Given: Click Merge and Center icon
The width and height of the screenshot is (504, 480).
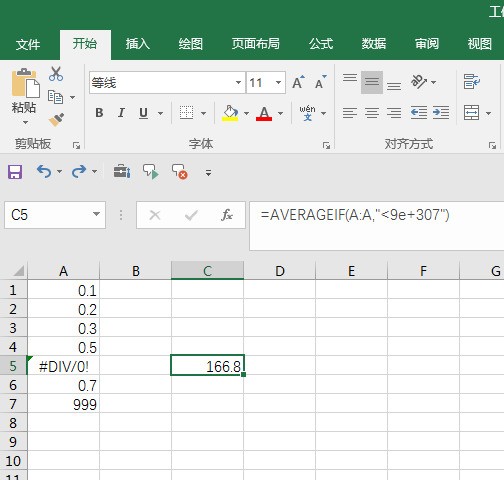Looking at the screenshot, I should [x=472, y=113].
